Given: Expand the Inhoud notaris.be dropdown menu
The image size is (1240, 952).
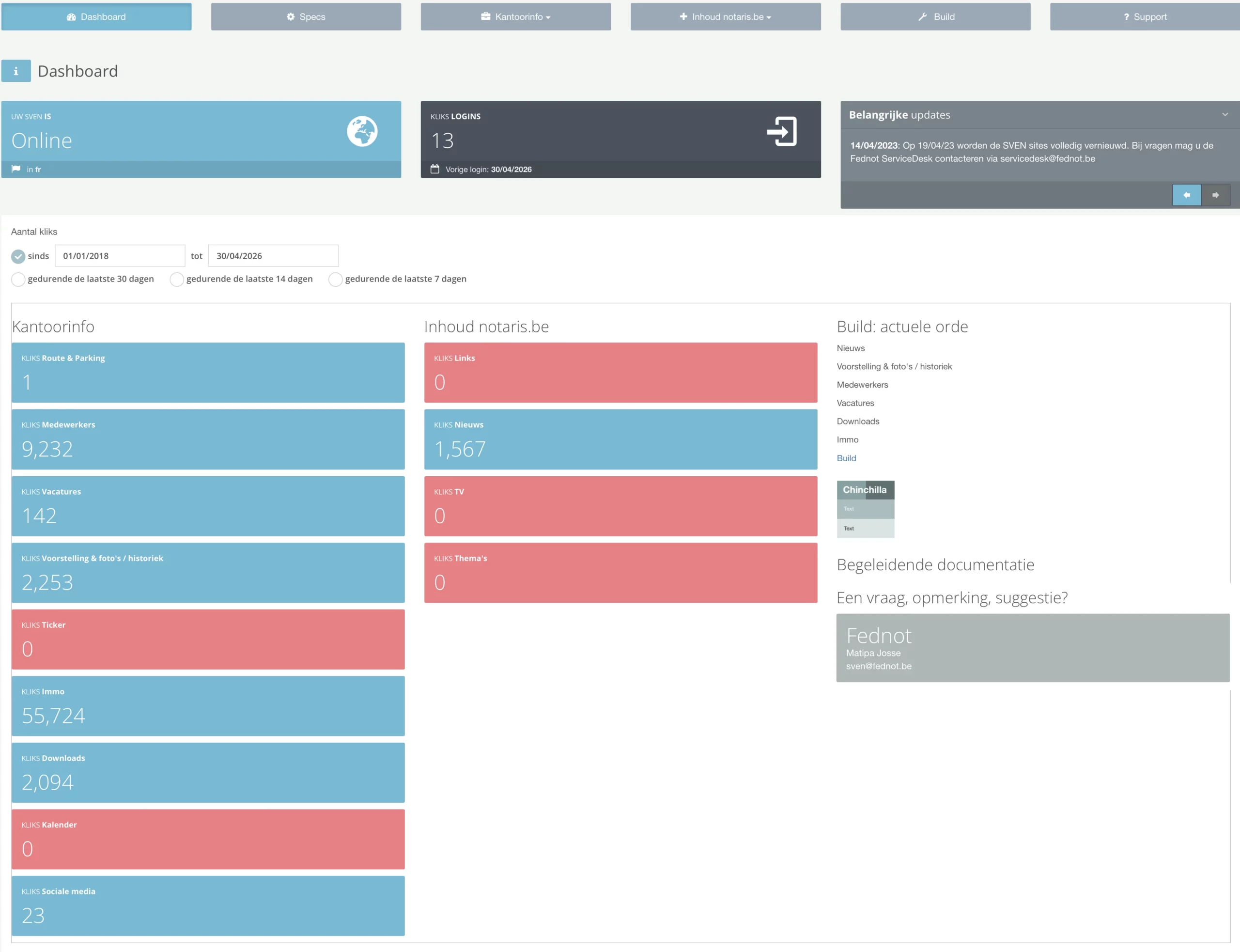Looking at the screenshot, I should (725, 16).
